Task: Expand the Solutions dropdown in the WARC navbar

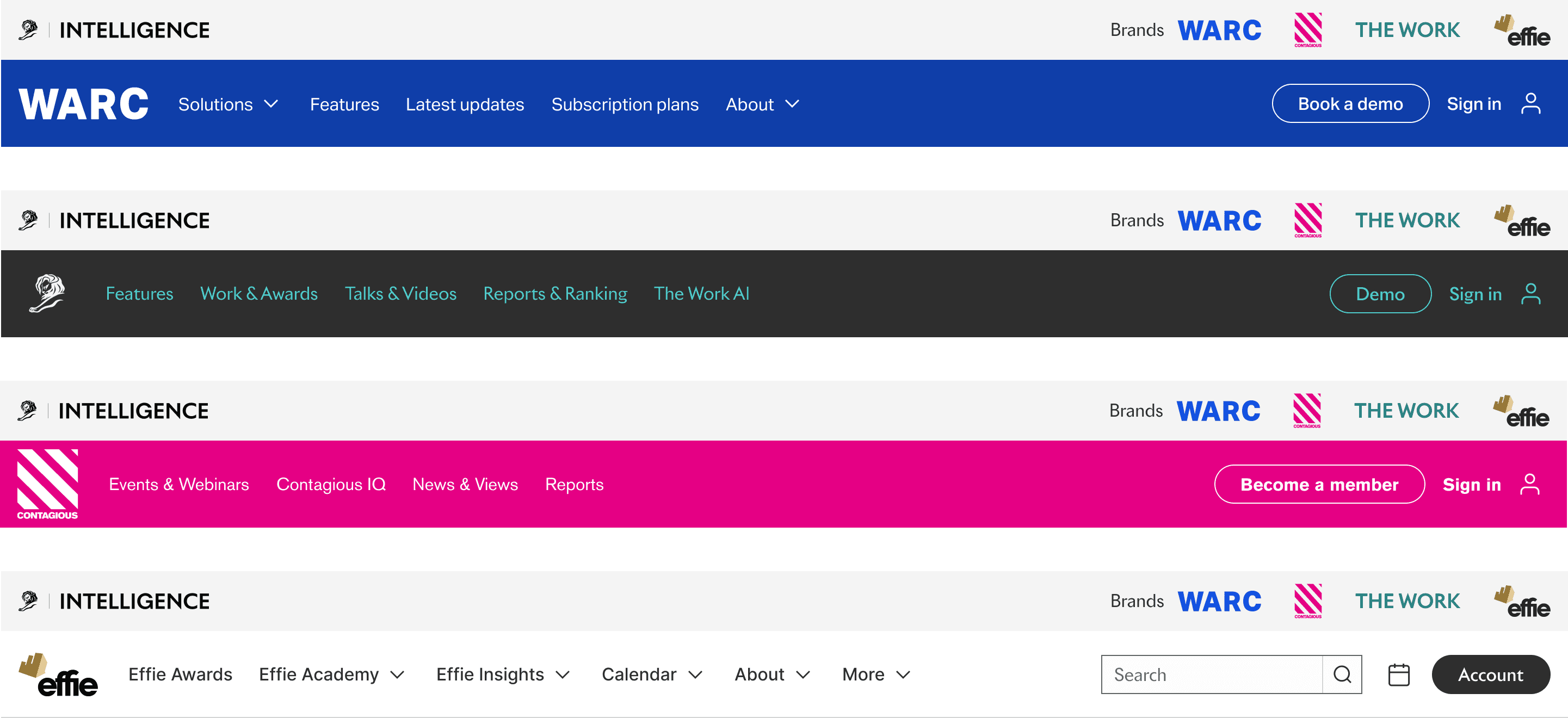Action: click(227, 104)
